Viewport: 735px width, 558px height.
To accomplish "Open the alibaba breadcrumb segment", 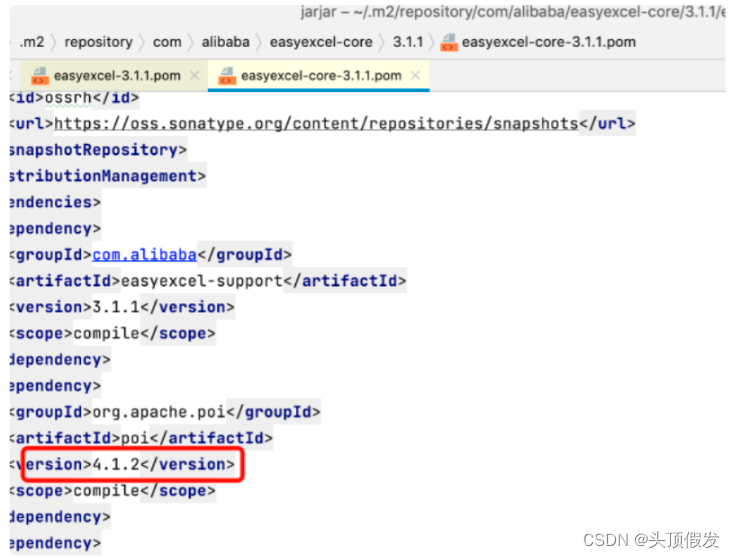I will (x=225, y=42).
